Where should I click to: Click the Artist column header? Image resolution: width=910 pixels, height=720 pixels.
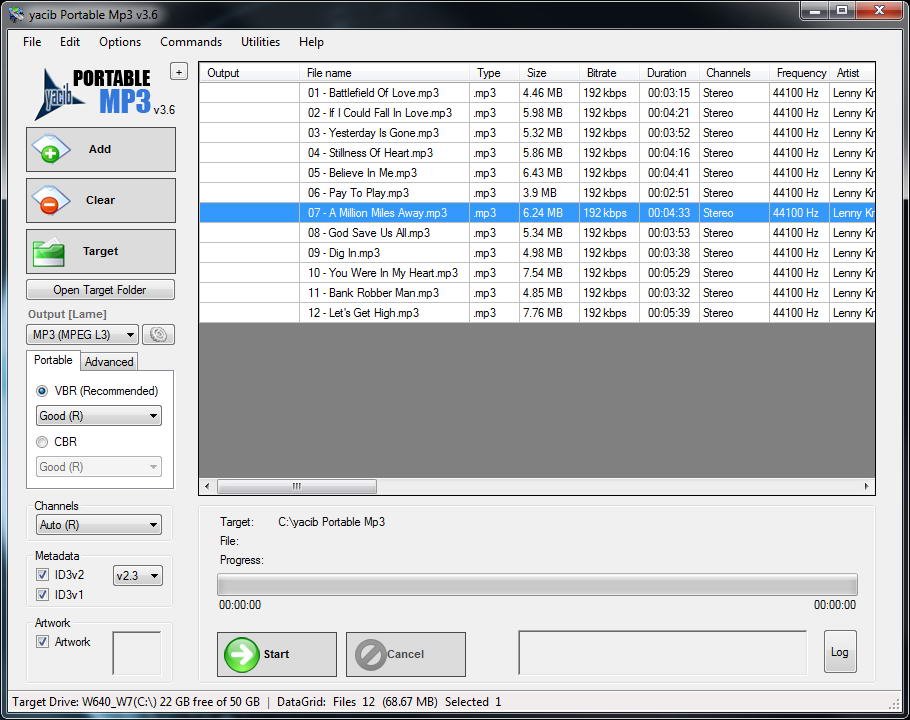coord(852,73)
